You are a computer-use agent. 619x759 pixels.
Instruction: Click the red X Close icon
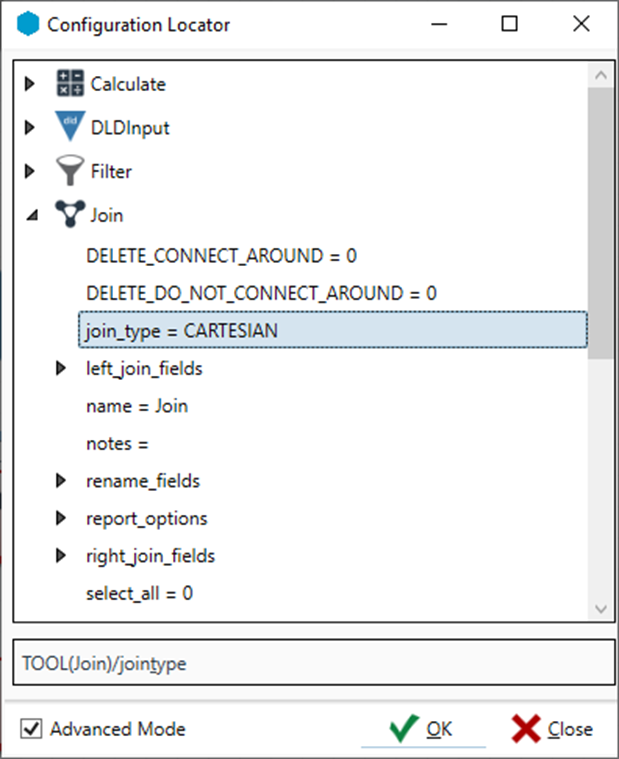[526, 729]
